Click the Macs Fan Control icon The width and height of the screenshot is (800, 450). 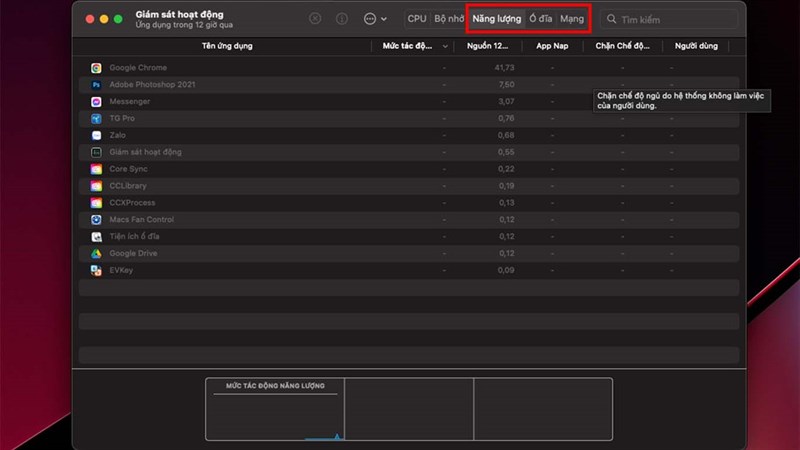96,219
